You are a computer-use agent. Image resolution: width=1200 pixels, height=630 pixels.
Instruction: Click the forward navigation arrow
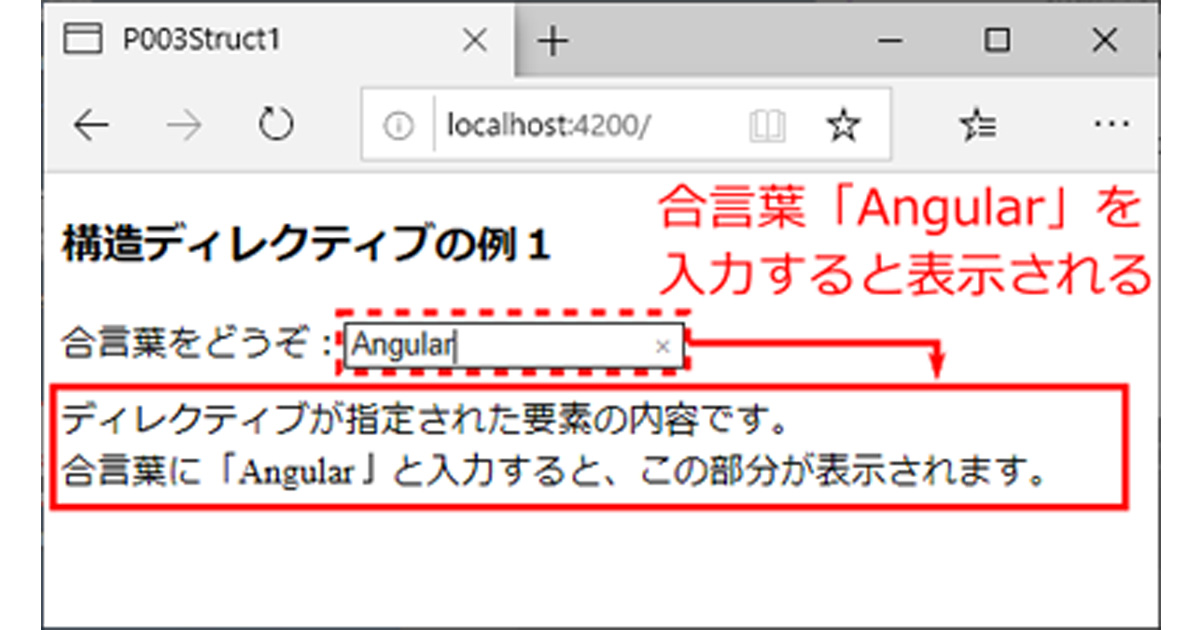click(185, 124)
